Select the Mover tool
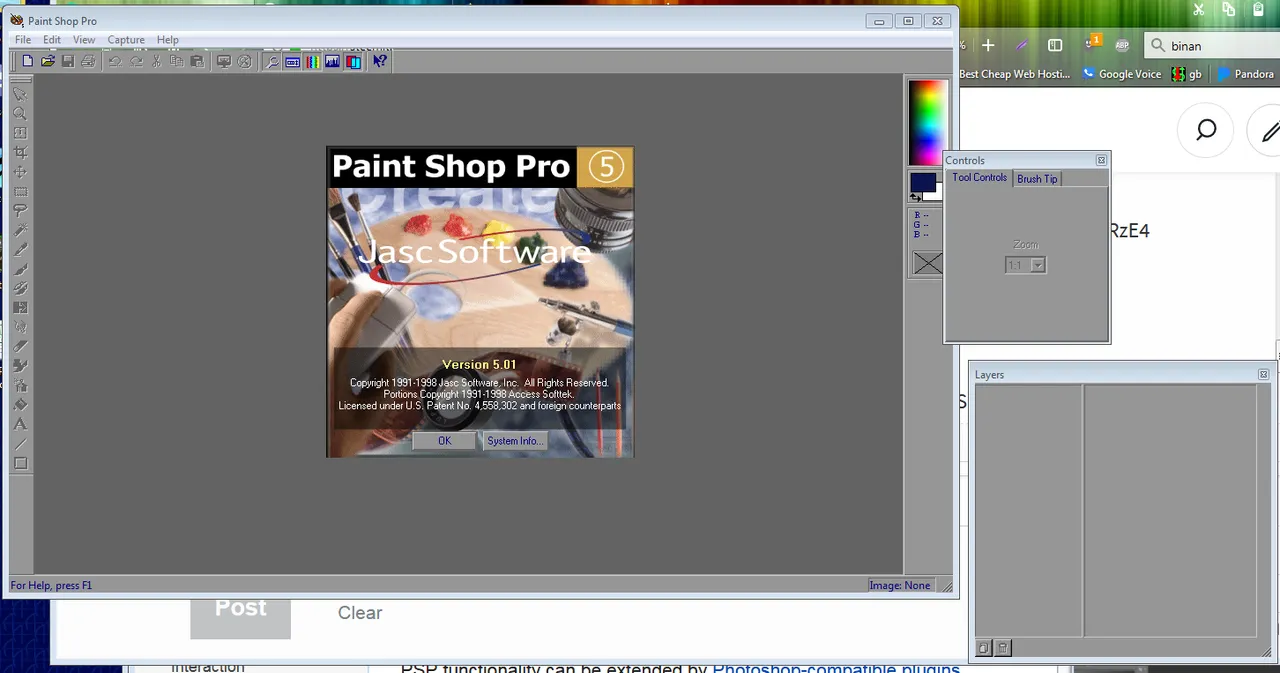Viewport: 1280px width, 673px height. click(x=20, y=172)
